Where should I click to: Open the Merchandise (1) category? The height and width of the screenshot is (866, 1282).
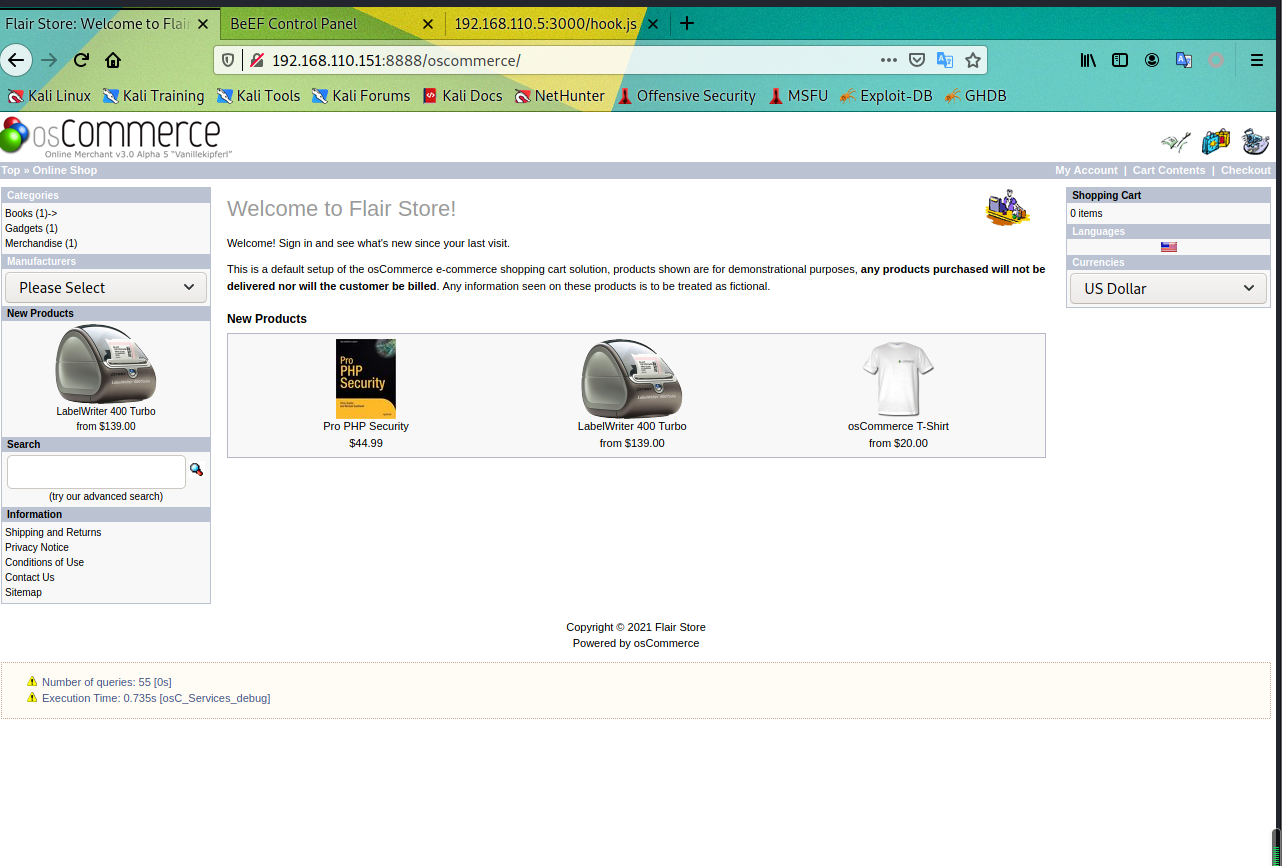click(41, 243)
